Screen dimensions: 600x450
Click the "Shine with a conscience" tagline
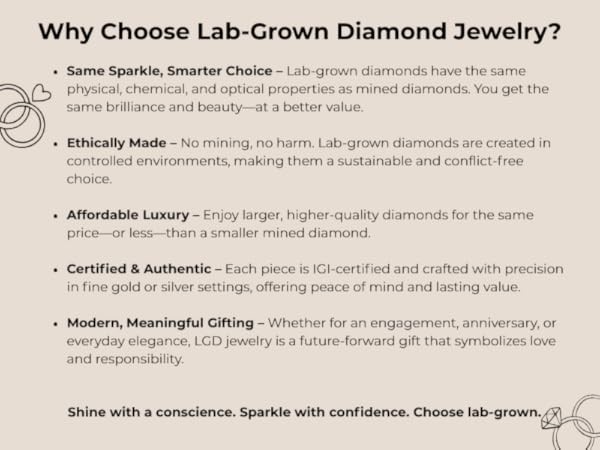pos(304,411)
